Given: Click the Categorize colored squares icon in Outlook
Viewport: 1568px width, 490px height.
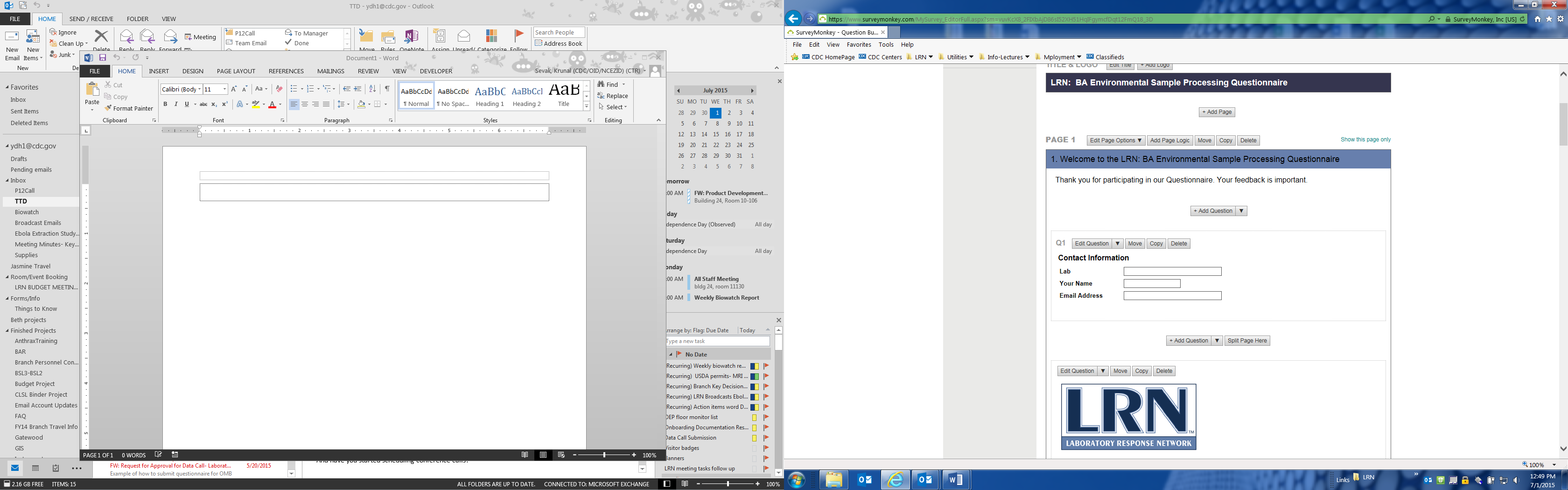Looking at the screenshot, I should (x=492, y=36).
